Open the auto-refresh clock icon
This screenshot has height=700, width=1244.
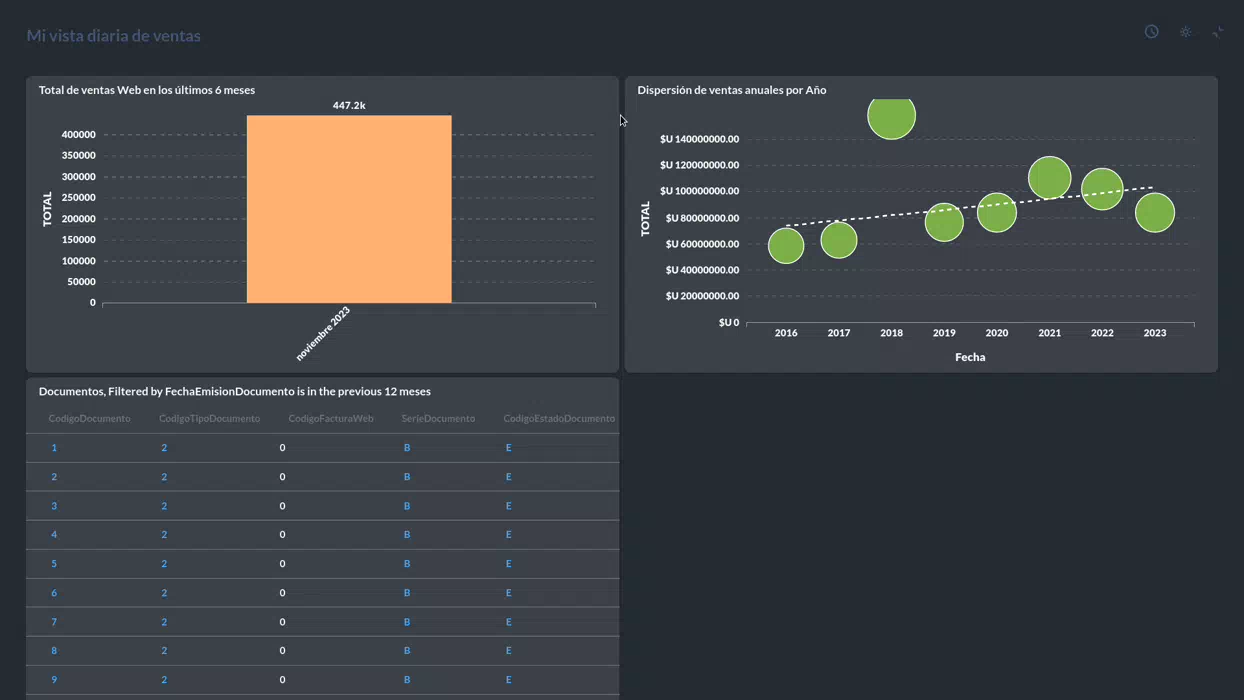(x=1152, y=32)
